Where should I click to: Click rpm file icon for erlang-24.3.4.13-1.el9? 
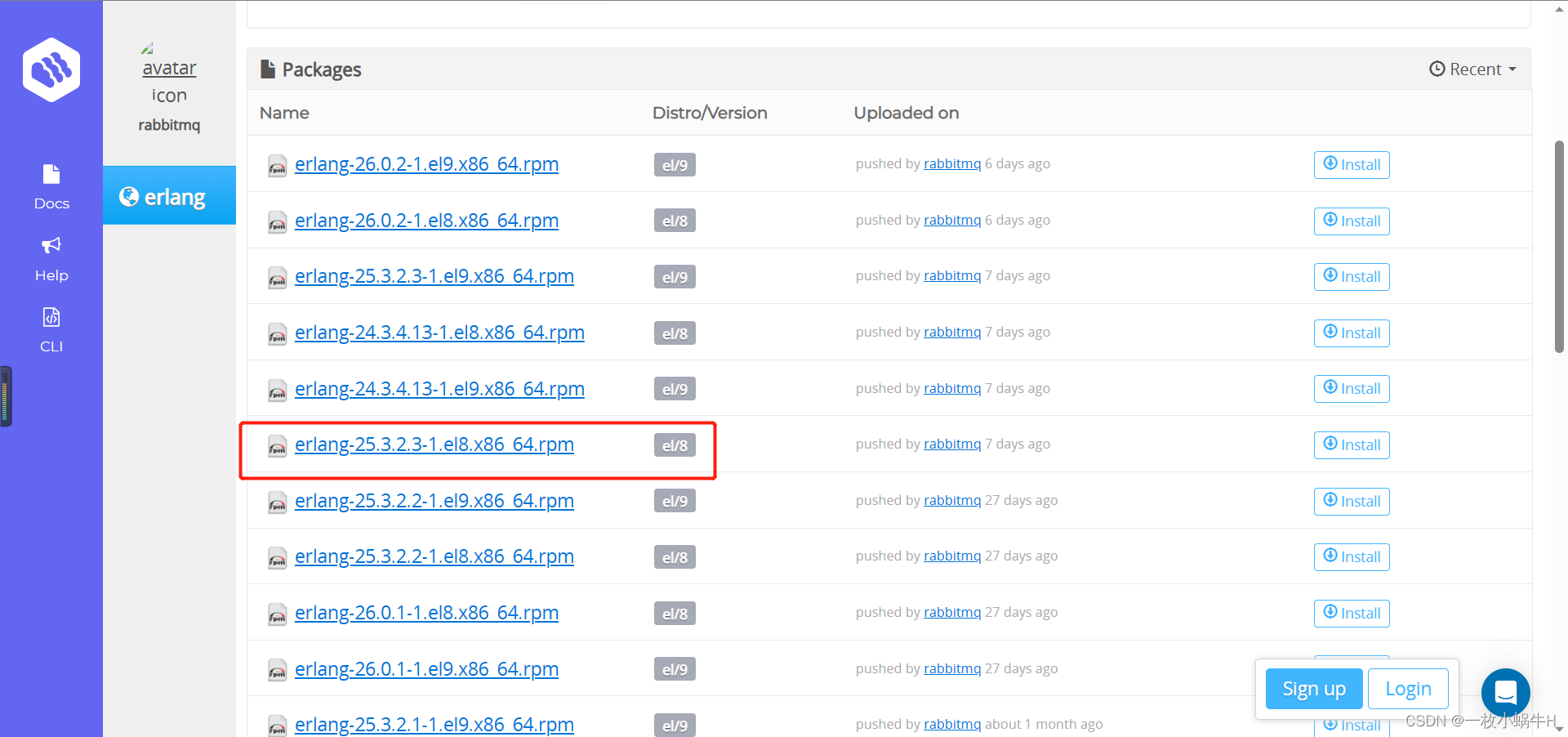[x=278, y=391]
